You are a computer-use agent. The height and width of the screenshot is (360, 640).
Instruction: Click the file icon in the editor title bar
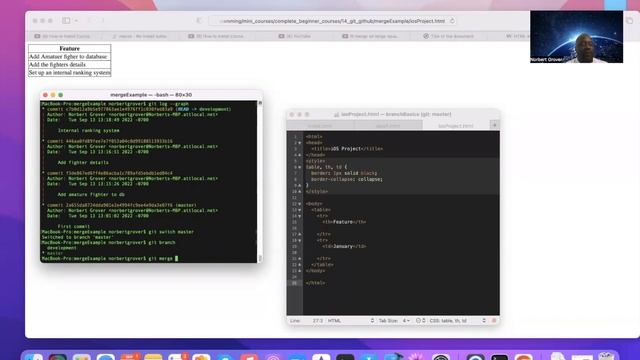coord(336,115)
